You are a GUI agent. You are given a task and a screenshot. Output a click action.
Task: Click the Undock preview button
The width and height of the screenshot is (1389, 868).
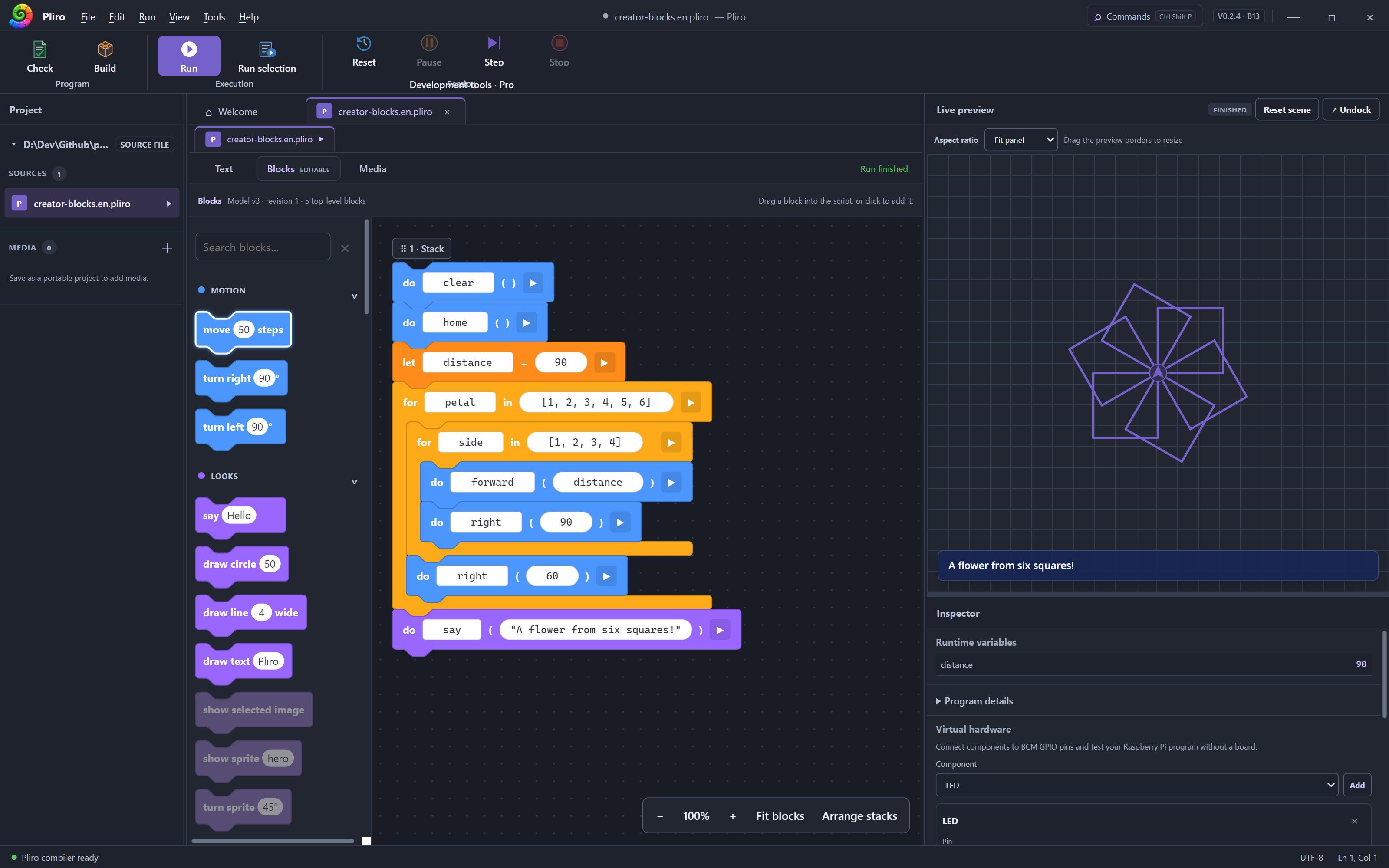click(x=1350, y=110)
